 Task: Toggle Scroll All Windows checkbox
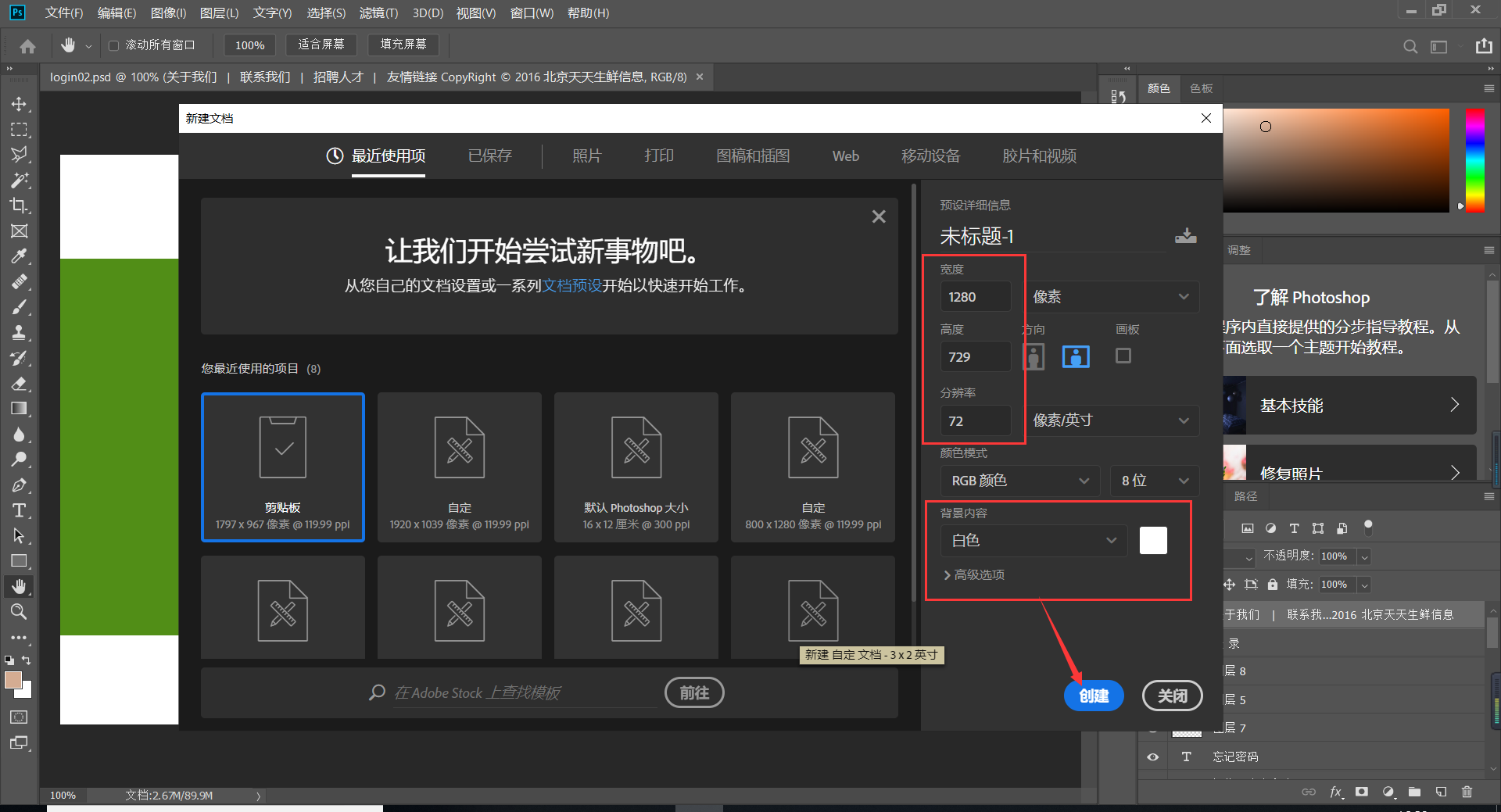coord(113,45)
